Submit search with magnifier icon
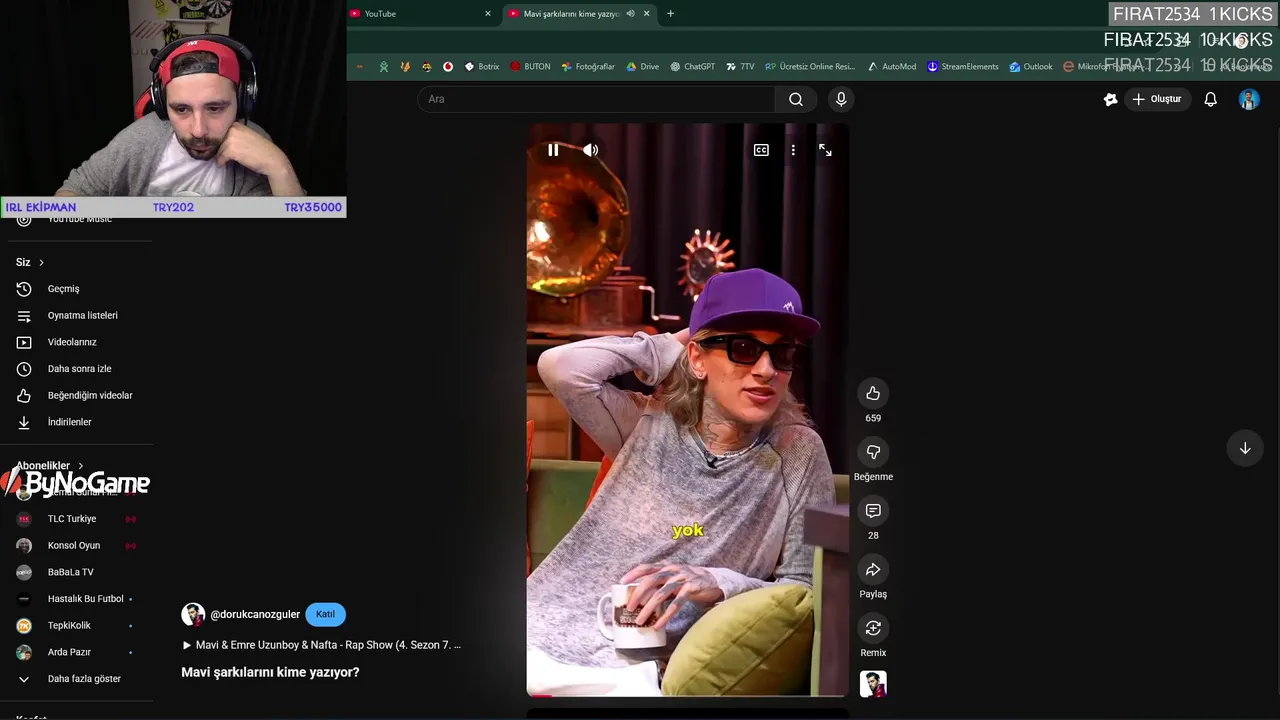1280x720 pixels. (x=796, y=99)
